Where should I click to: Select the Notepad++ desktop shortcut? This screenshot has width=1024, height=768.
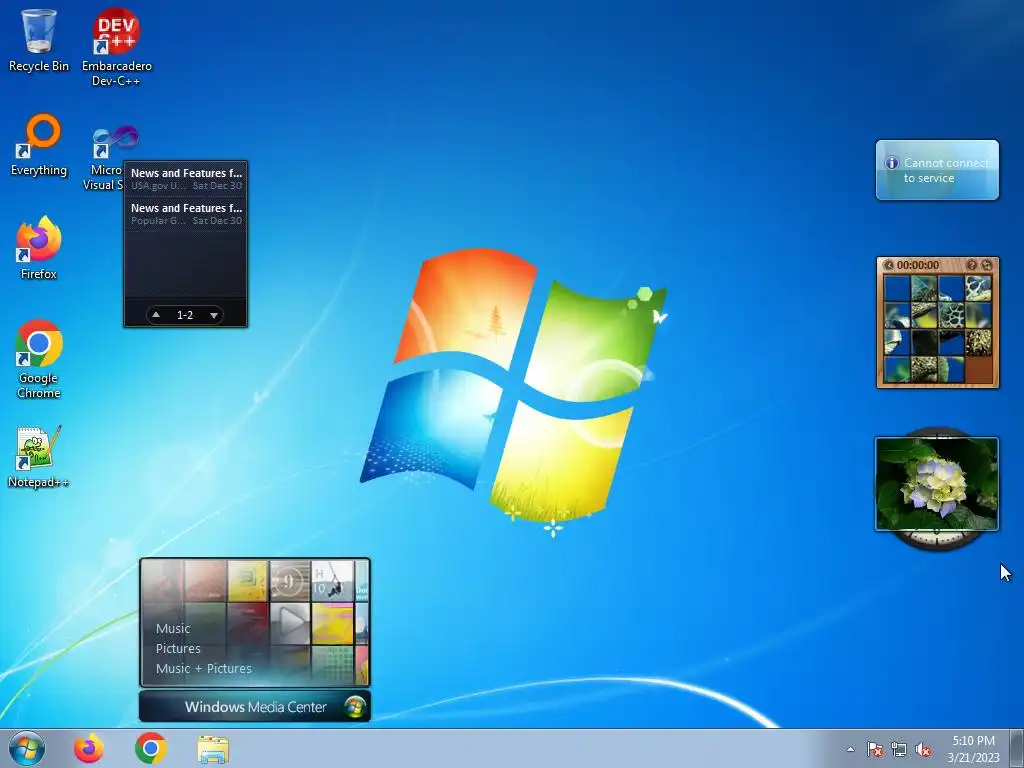coord(39,457)
